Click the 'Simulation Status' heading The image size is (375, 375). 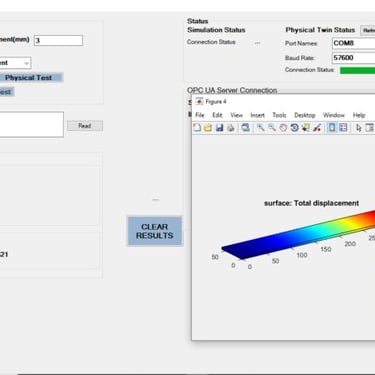pos(216,30)
